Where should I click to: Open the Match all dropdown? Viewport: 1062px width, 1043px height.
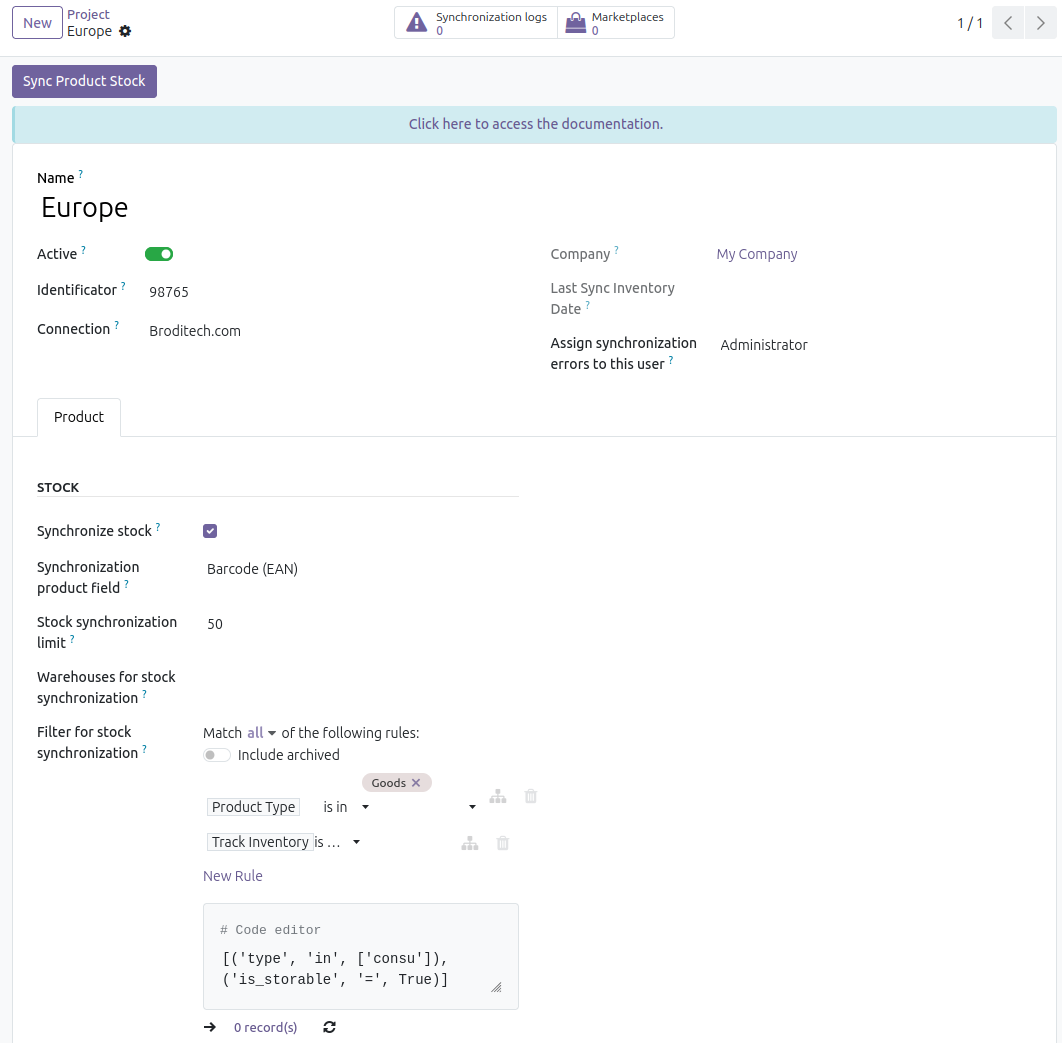[262, 733]
